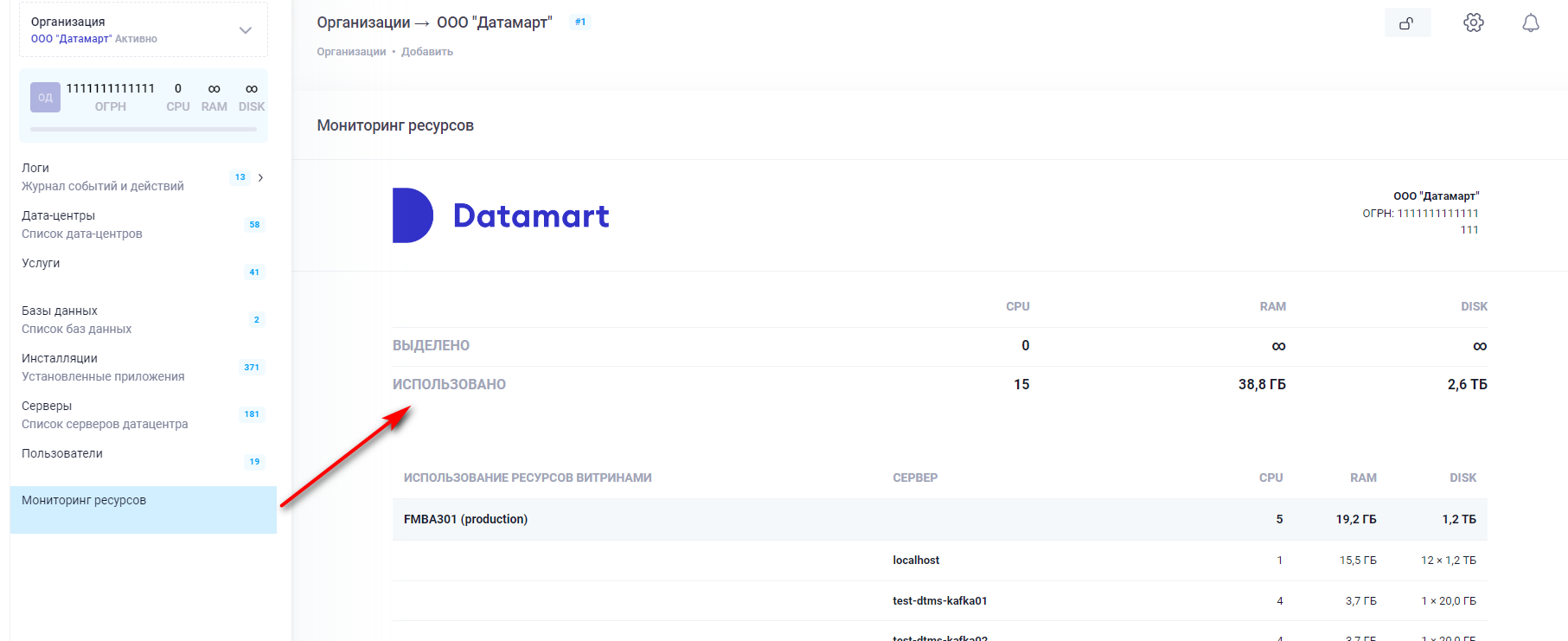Click the unlock padlock icon button
Viewport: 1568px width, 641px height.
tap(1407, 23)
